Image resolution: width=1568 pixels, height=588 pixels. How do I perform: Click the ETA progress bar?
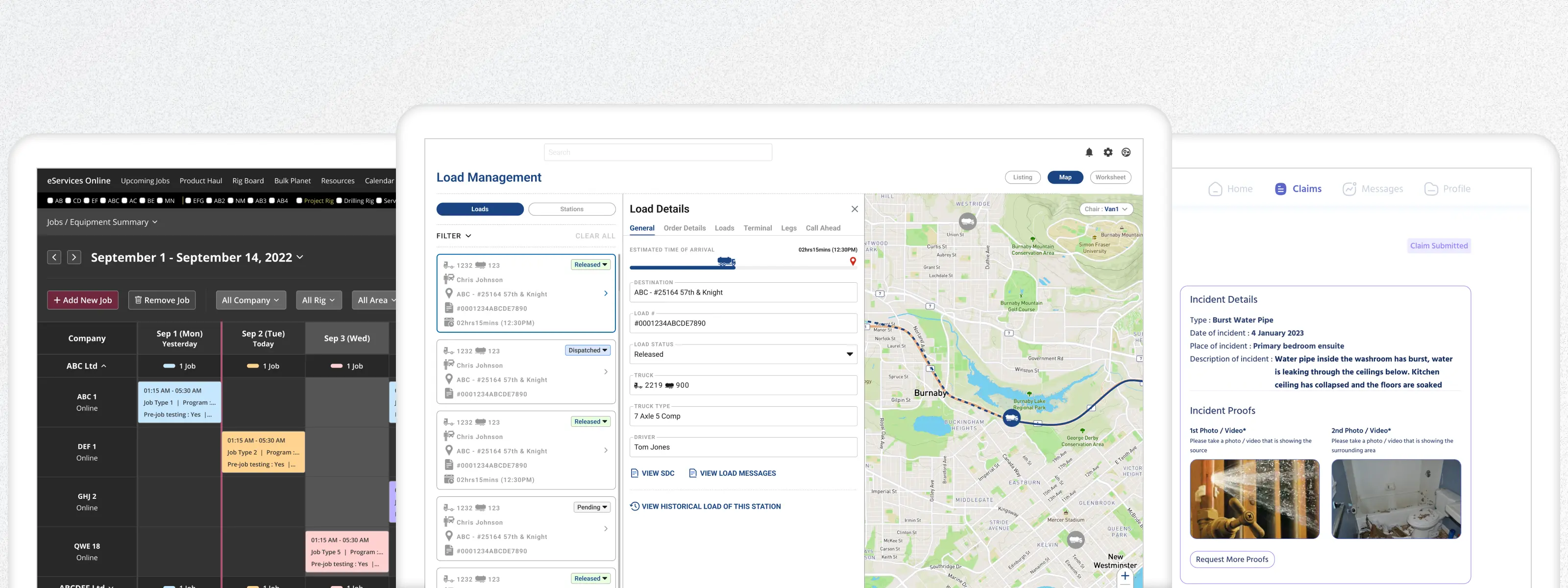743,267
